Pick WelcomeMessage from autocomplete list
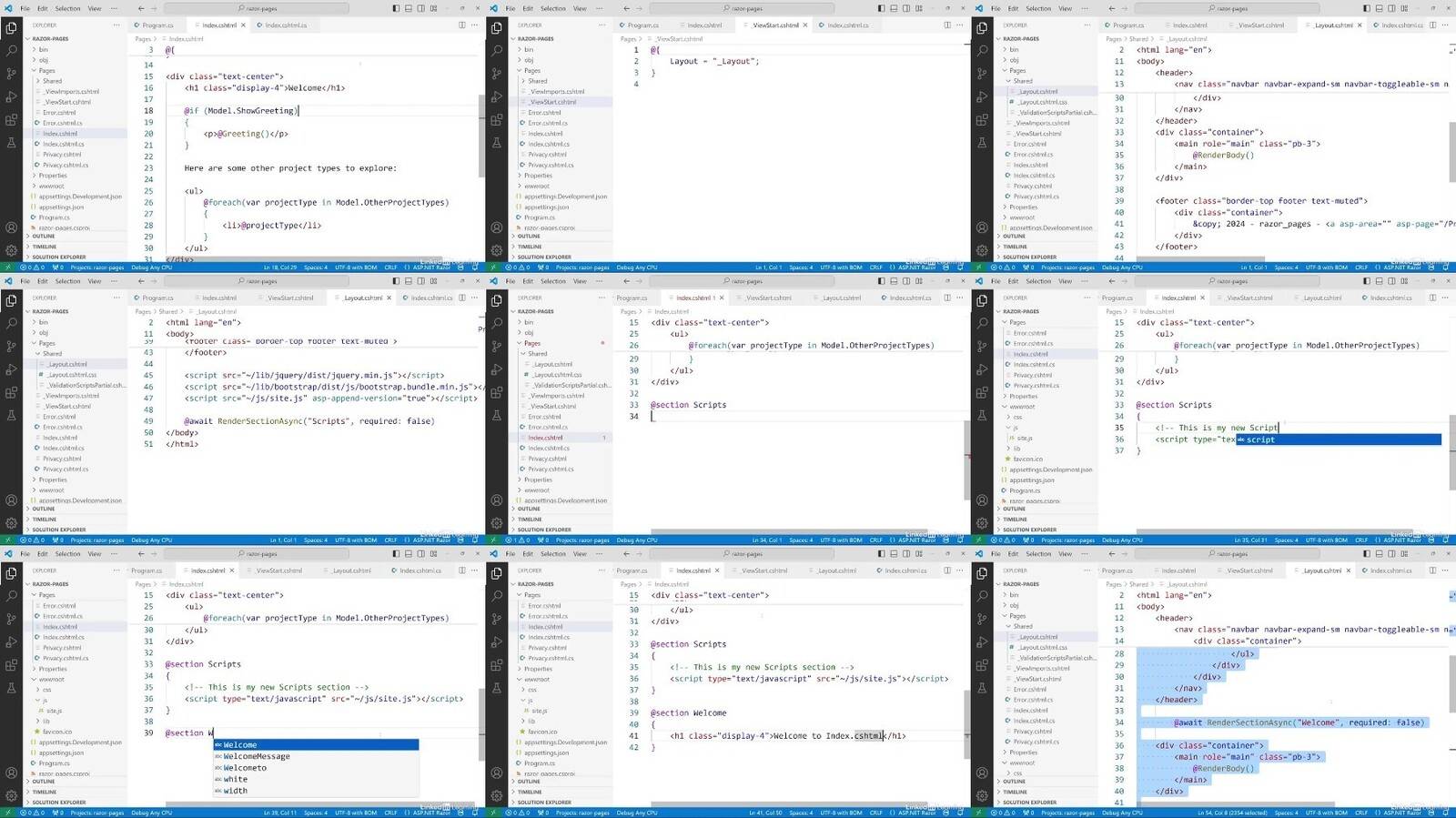The width and height of the screenshot is (1456, 818). point(316,756)
